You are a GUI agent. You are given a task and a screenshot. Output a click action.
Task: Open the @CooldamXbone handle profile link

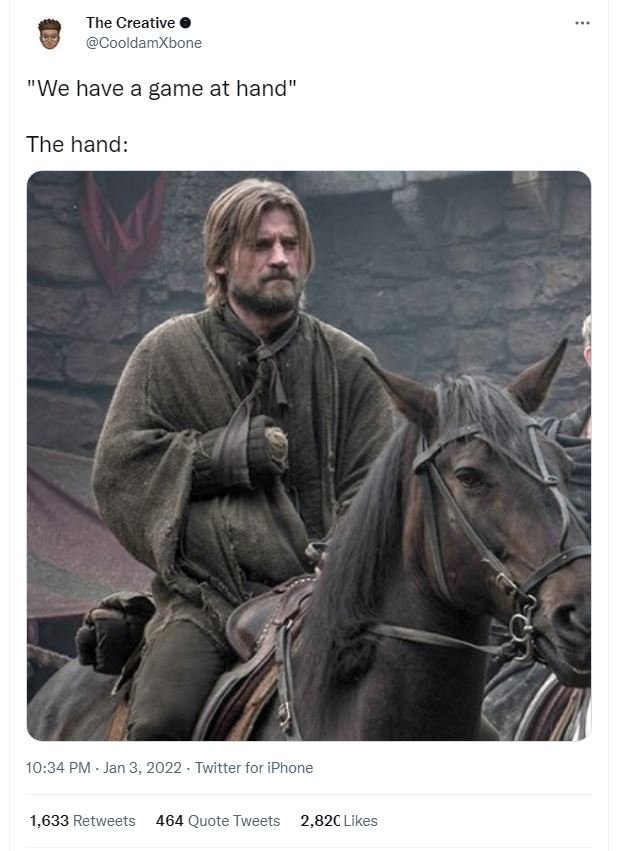click(x=144, y=43)
